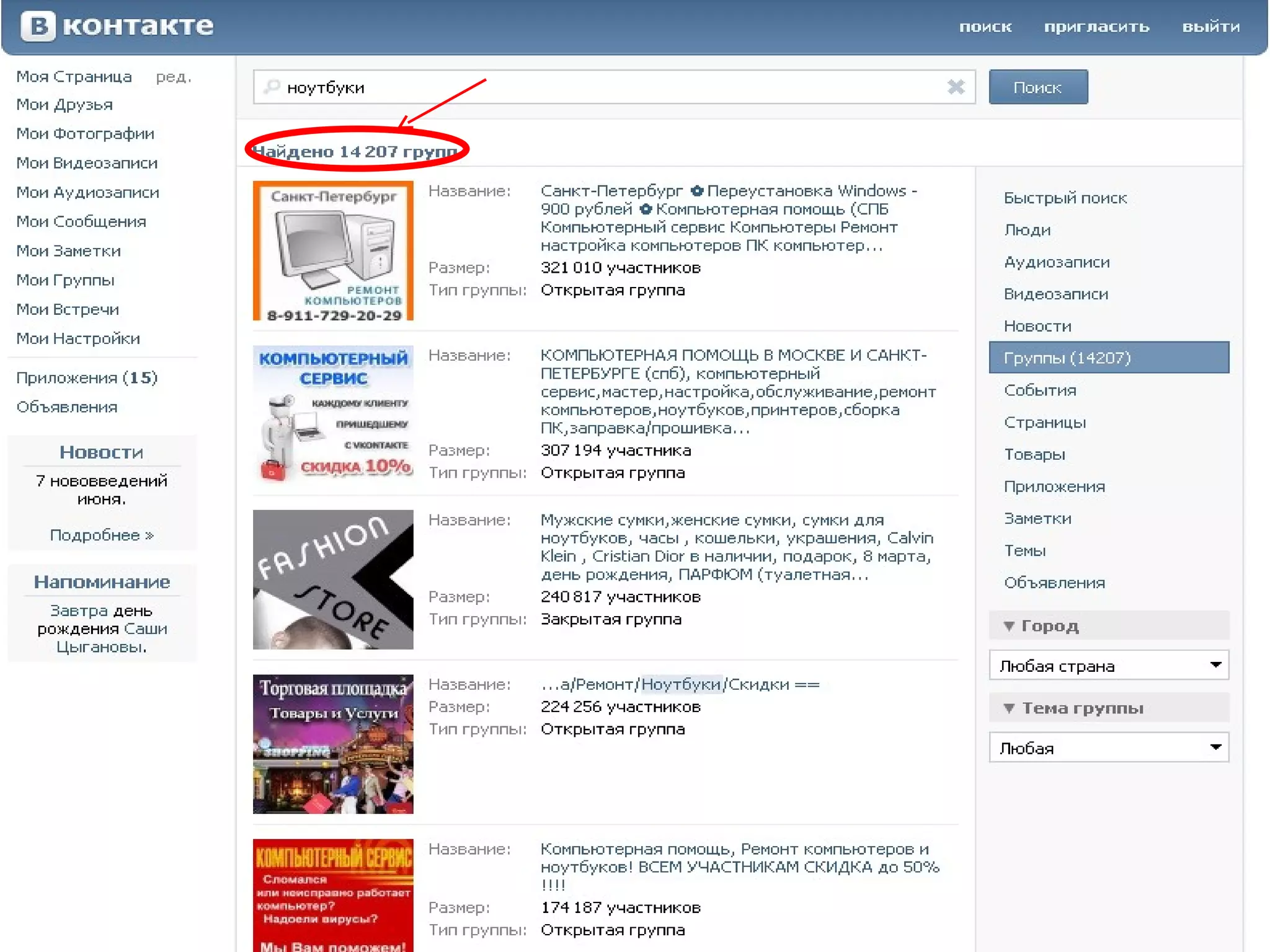Screen dimensions: 1270x952
Task: Click the Подробнее news link
Action: tap(102, 535)
